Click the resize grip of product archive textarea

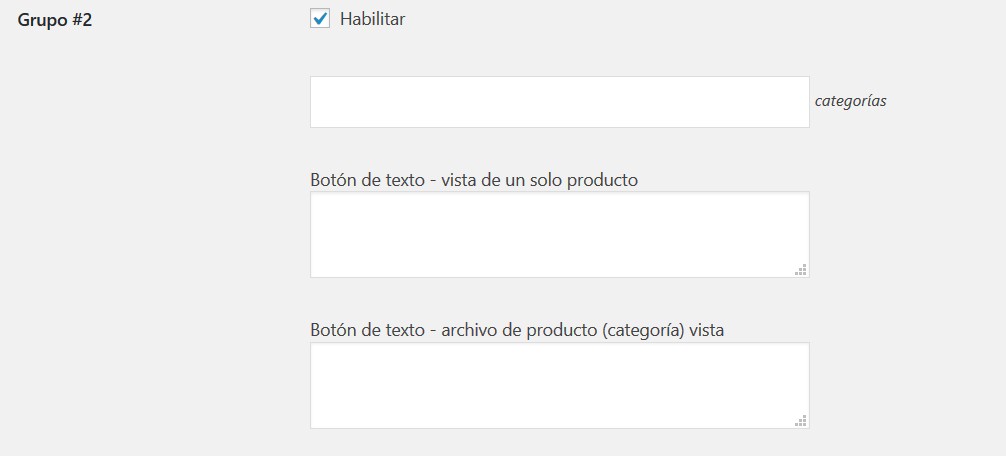[801, 420]
